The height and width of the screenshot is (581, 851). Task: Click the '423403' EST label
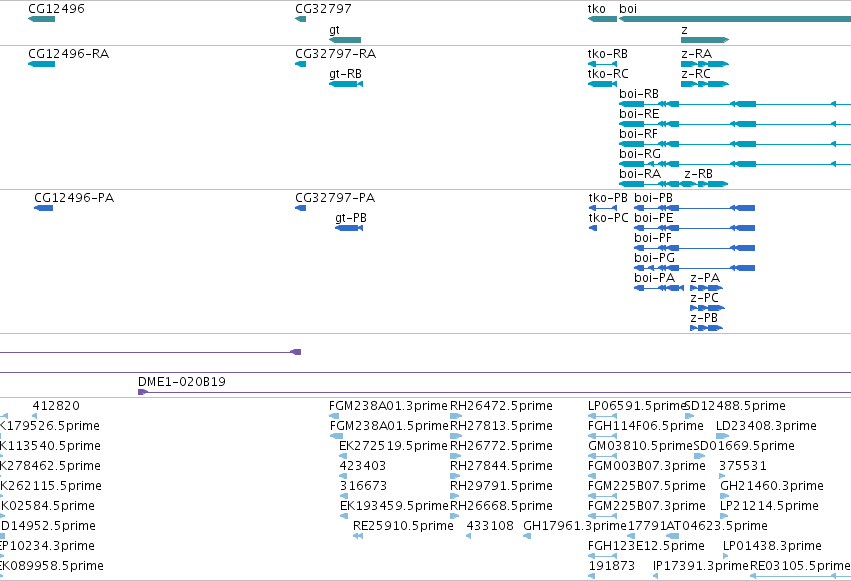pyautogui.click(x=363, y=466)
